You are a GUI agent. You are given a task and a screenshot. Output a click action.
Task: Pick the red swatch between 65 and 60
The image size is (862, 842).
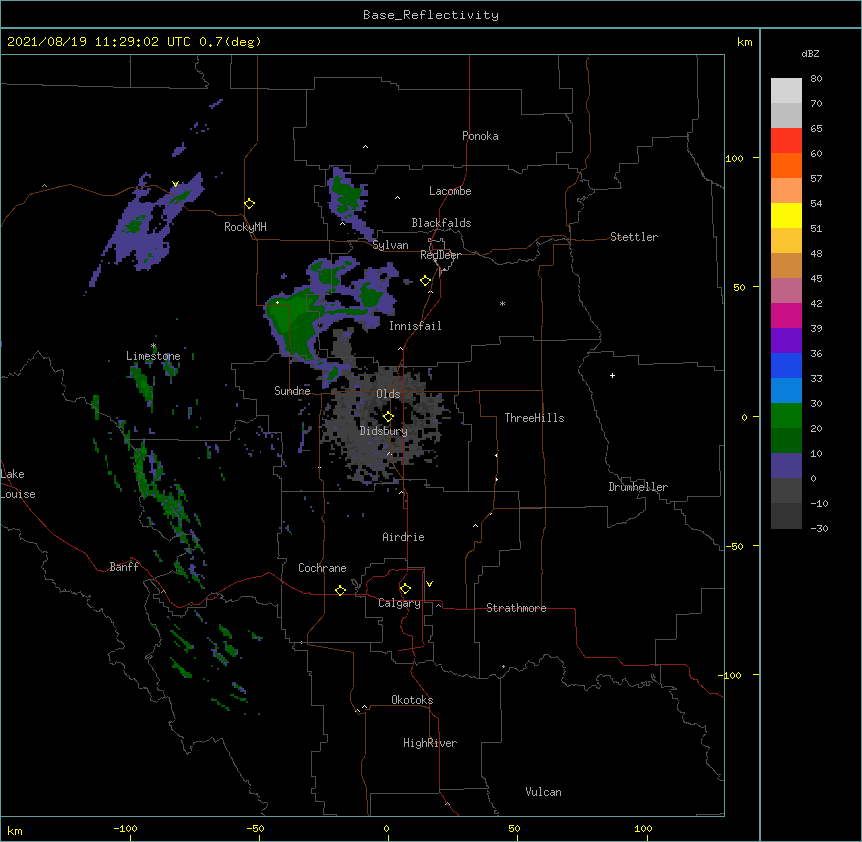coord(786,141)
